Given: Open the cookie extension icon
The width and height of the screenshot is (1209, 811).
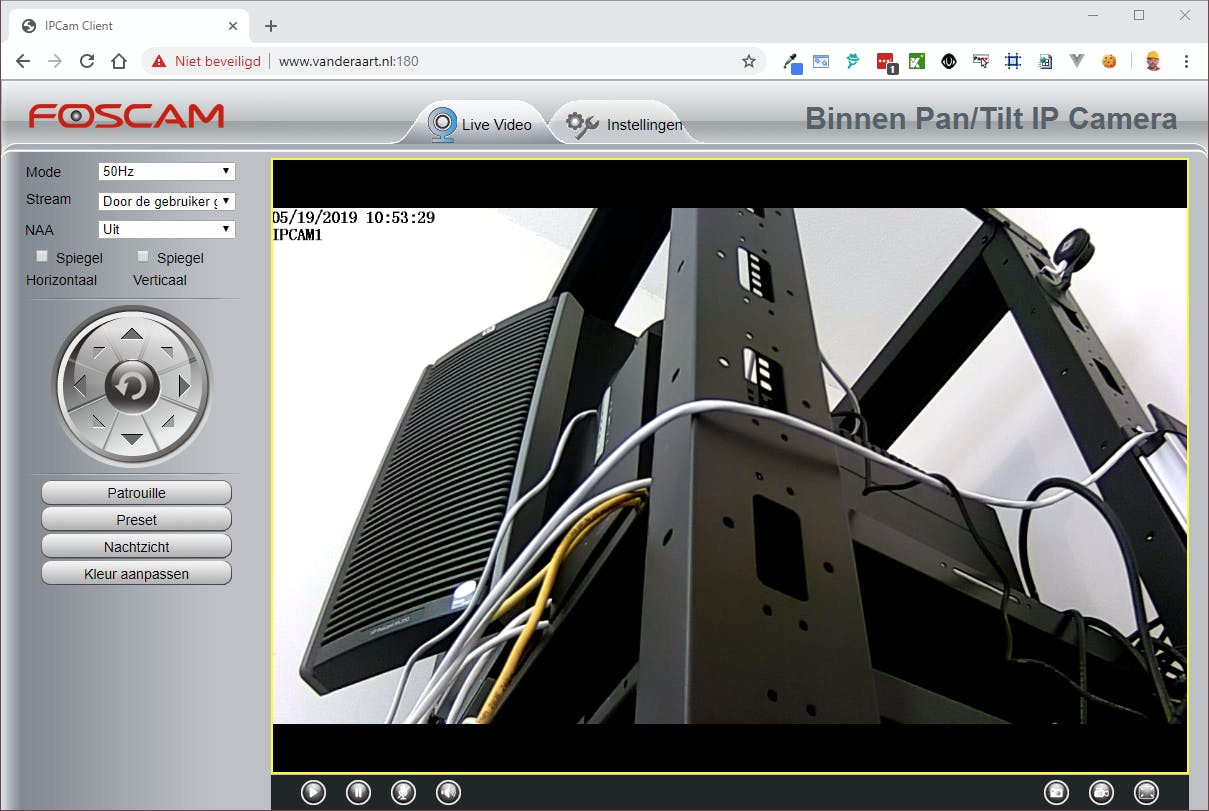Looking at the screenshot, I should tap(1109, 61).
